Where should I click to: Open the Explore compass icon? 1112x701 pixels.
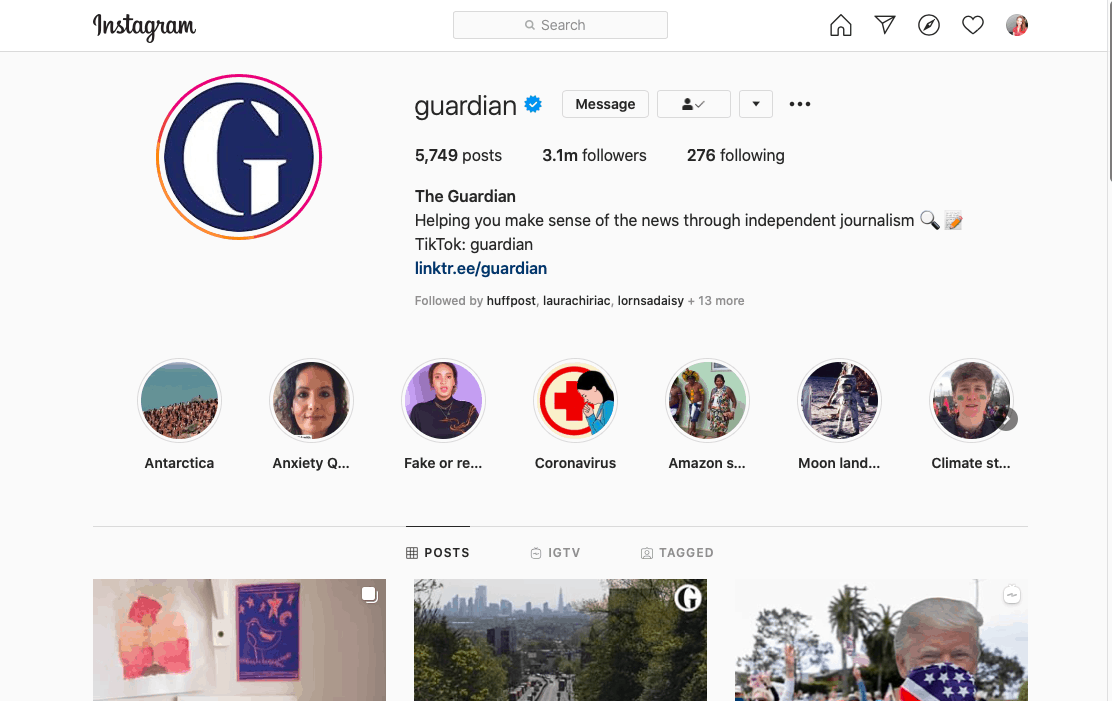pos(929,26)
